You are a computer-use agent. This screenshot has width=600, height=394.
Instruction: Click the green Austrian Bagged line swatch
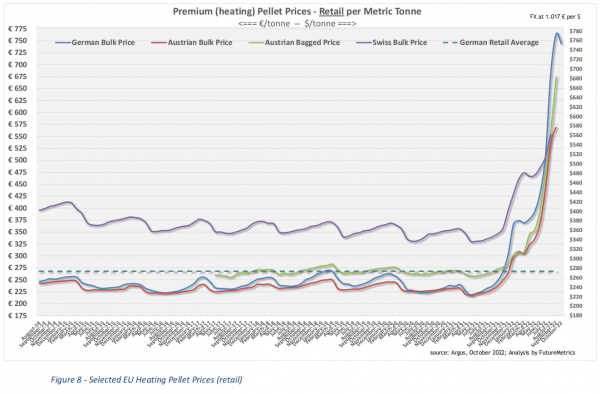[x=256, y=42]
